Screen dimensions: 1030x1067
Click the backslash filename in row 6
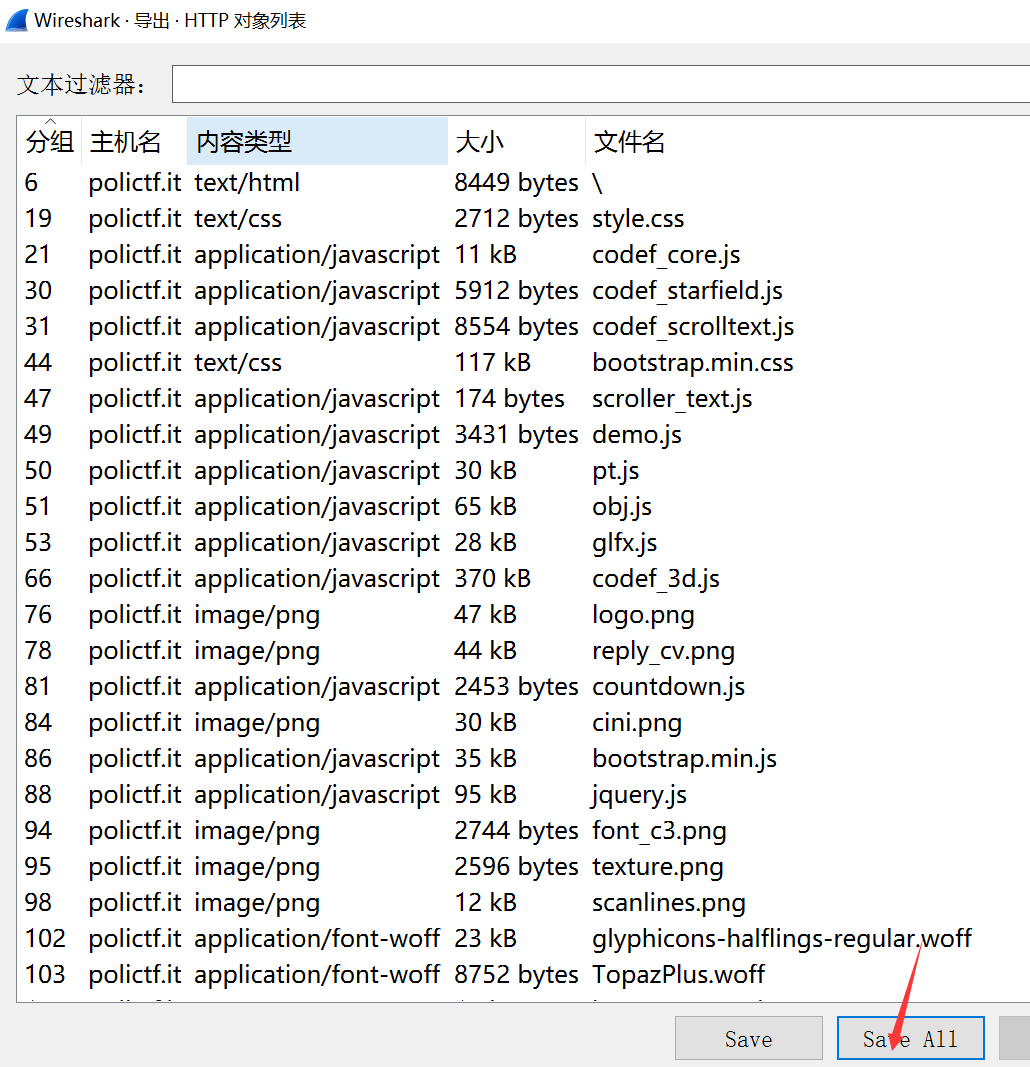click(597, 182)
